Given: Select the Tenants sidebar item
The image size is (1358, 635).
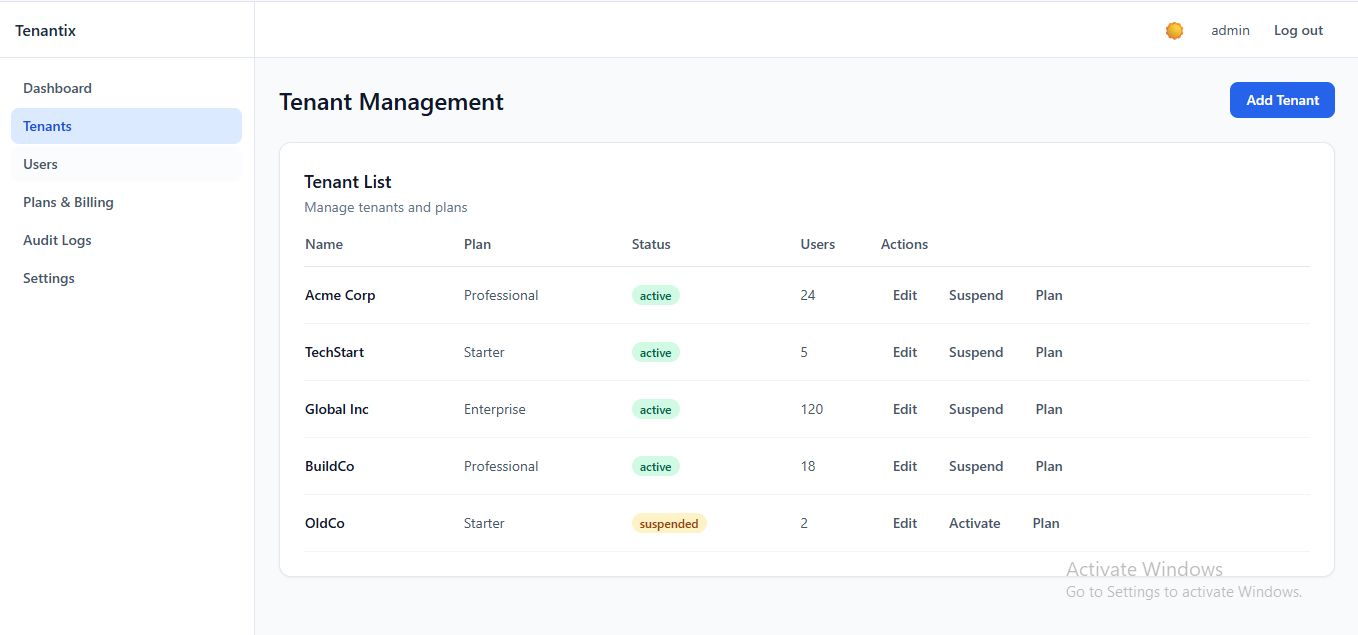Looking at the screenshot, I should (48, 126).
